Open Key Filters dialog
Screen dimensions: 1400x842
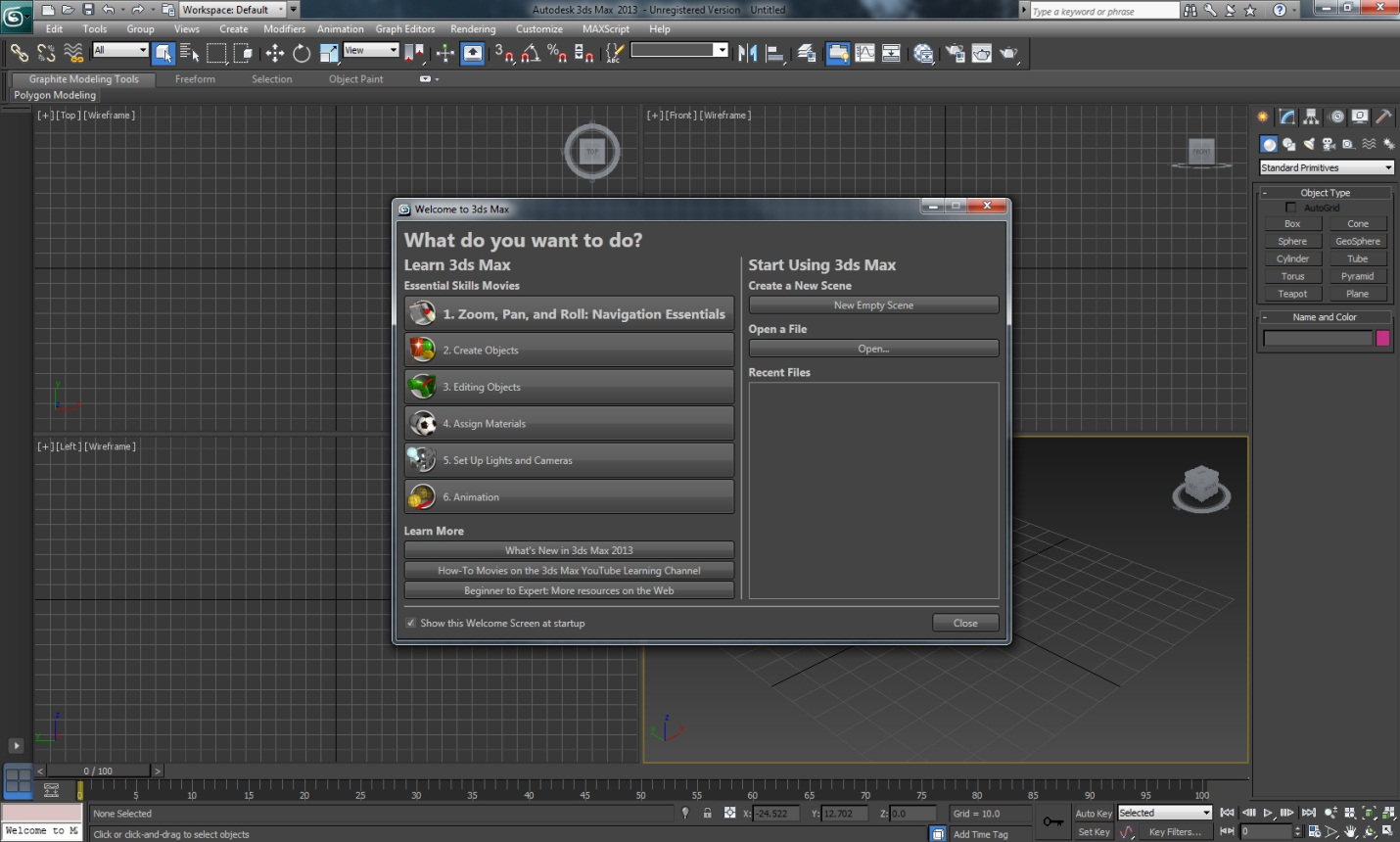coord(1175,832)
